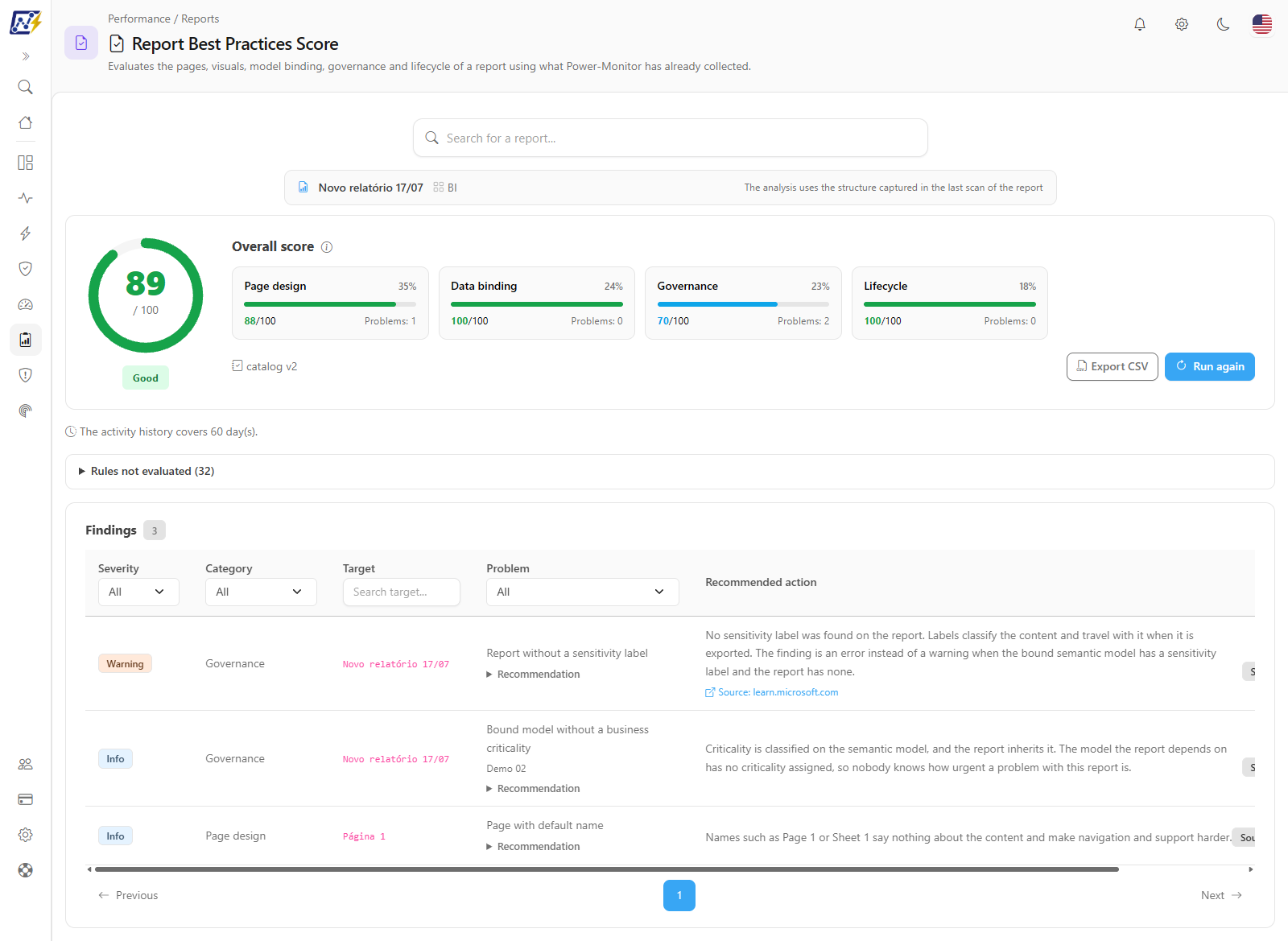
Task: Click the Previous pagination link
Action: pos(128,895)
